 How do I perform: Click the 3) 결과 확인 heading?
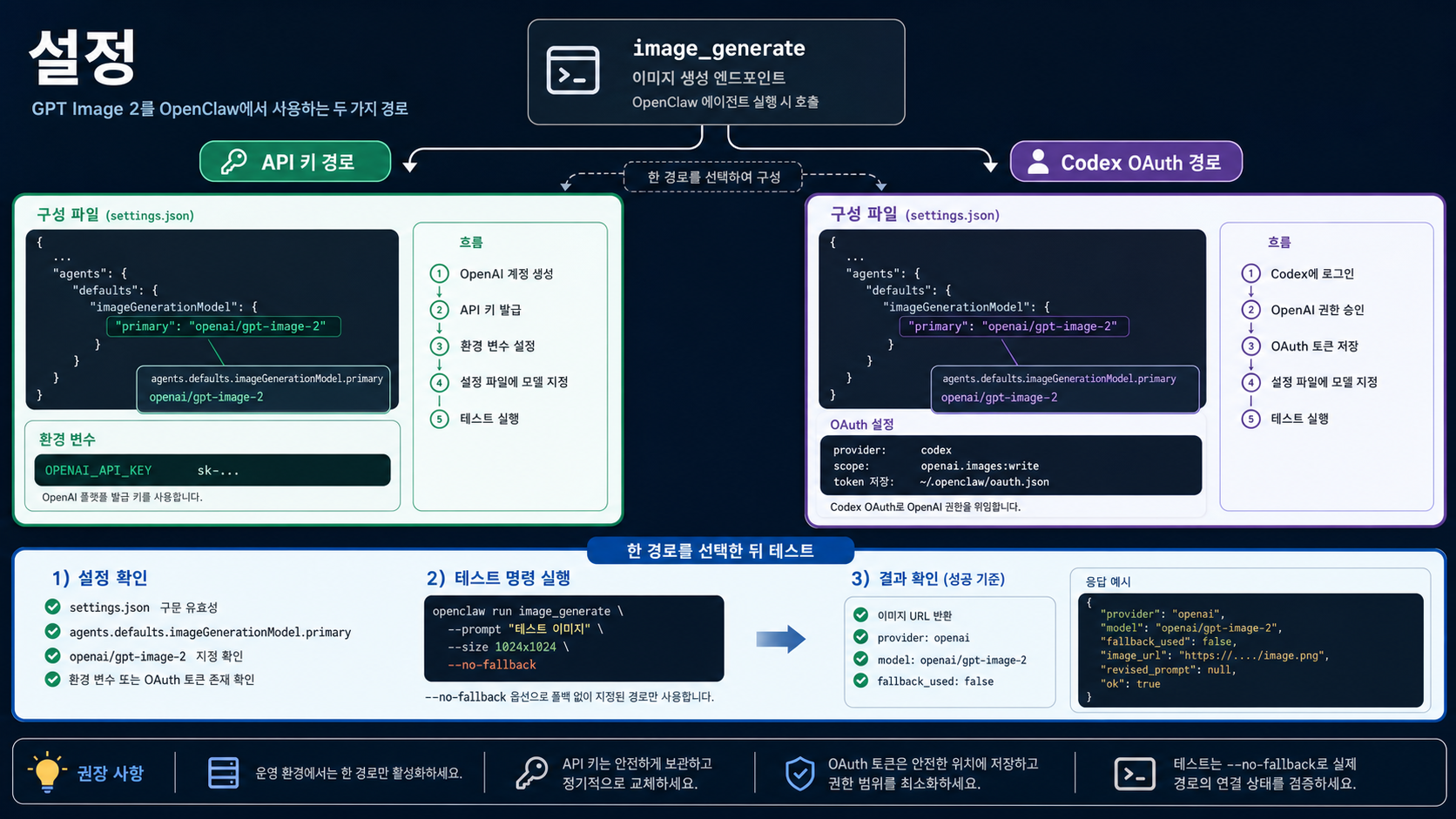927,579
